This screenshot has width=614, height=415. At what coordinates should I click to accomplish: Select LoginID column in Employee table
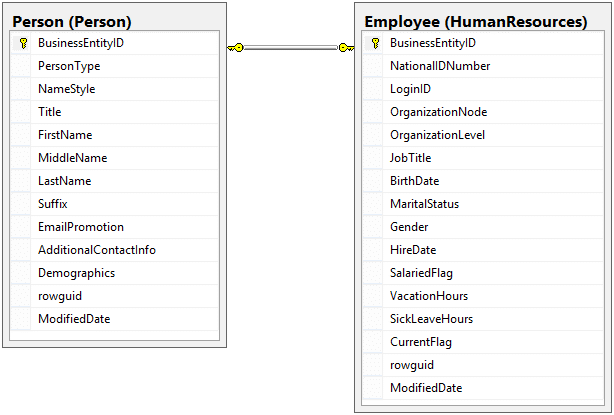pyautogui.click(x=412, y=89)
